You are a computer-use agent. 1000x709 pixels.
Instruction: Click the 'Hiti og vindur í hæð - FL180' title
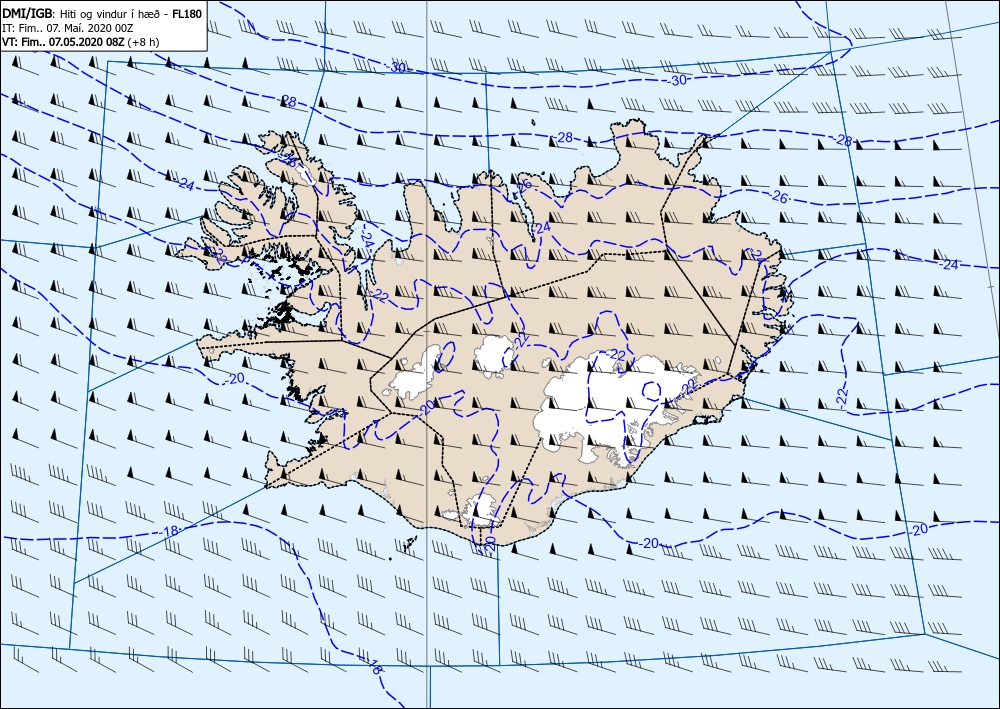131,13
